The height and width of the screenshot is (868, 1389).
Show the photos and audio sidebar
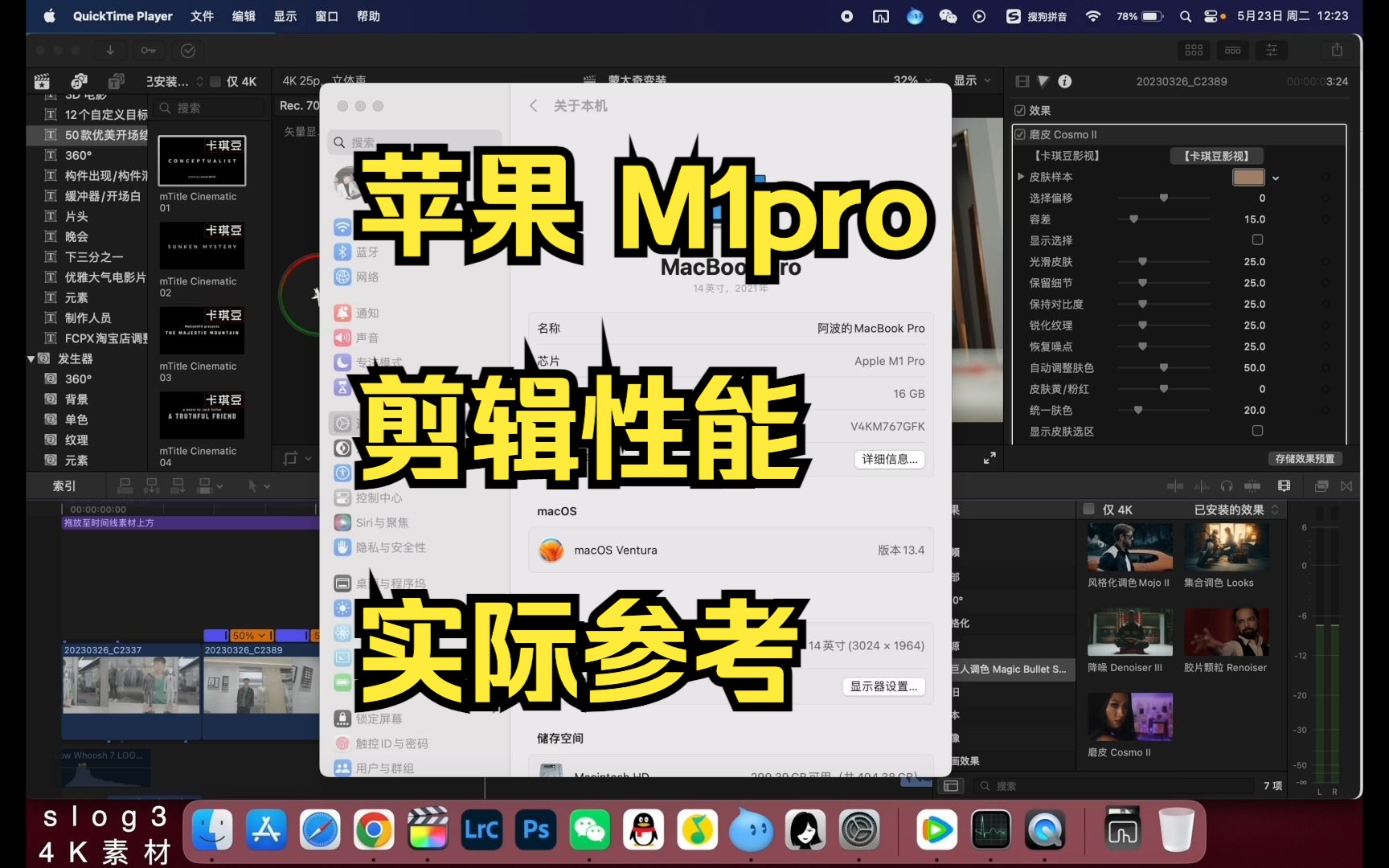(79, 81)
